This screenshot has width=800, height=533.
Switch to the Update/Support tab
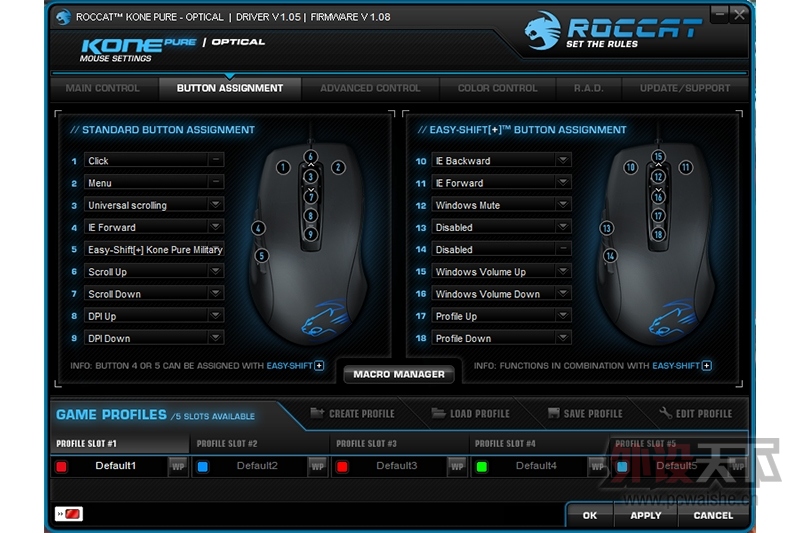click(x=685, y=88)
